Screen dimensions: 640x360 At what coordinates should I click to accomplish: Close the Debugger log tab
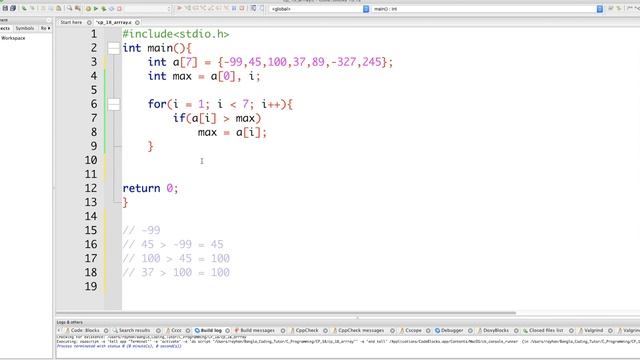470,331
